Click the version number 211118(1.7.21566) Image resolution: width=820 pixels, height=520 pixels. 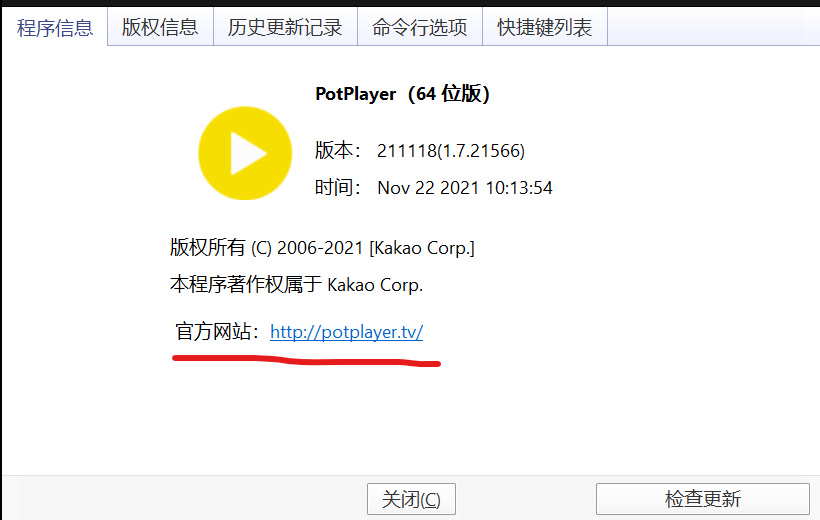pyautogui.click(x=451, y=151)
